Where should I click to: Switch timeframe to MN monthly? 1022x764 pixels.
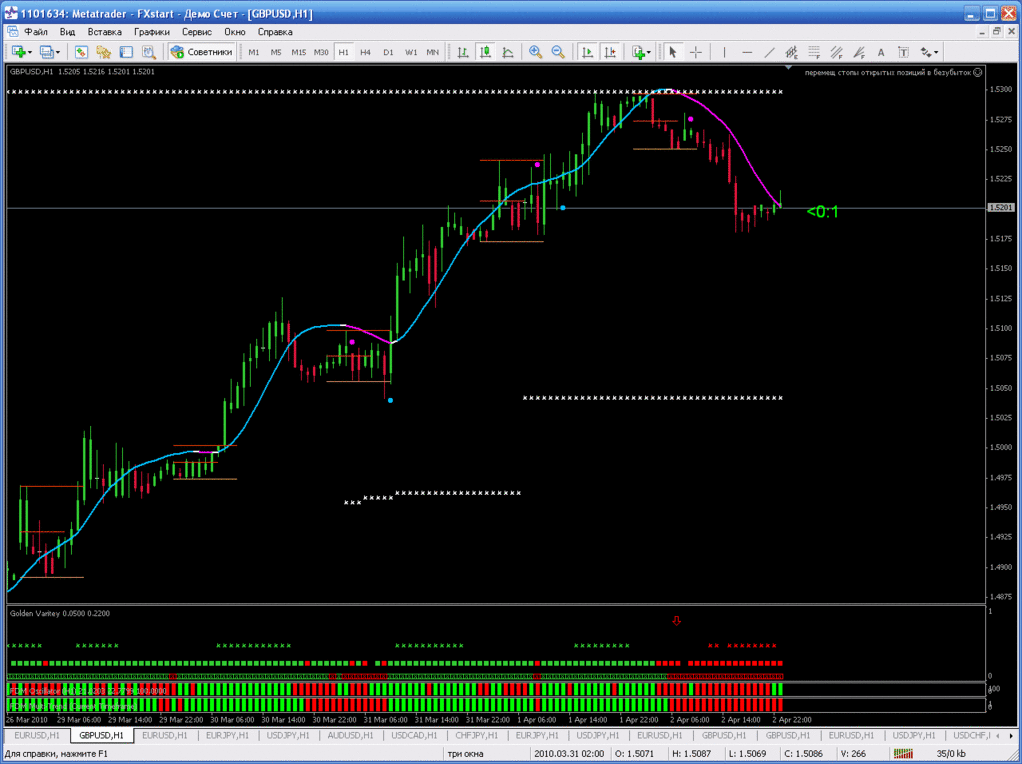point(432,52)
